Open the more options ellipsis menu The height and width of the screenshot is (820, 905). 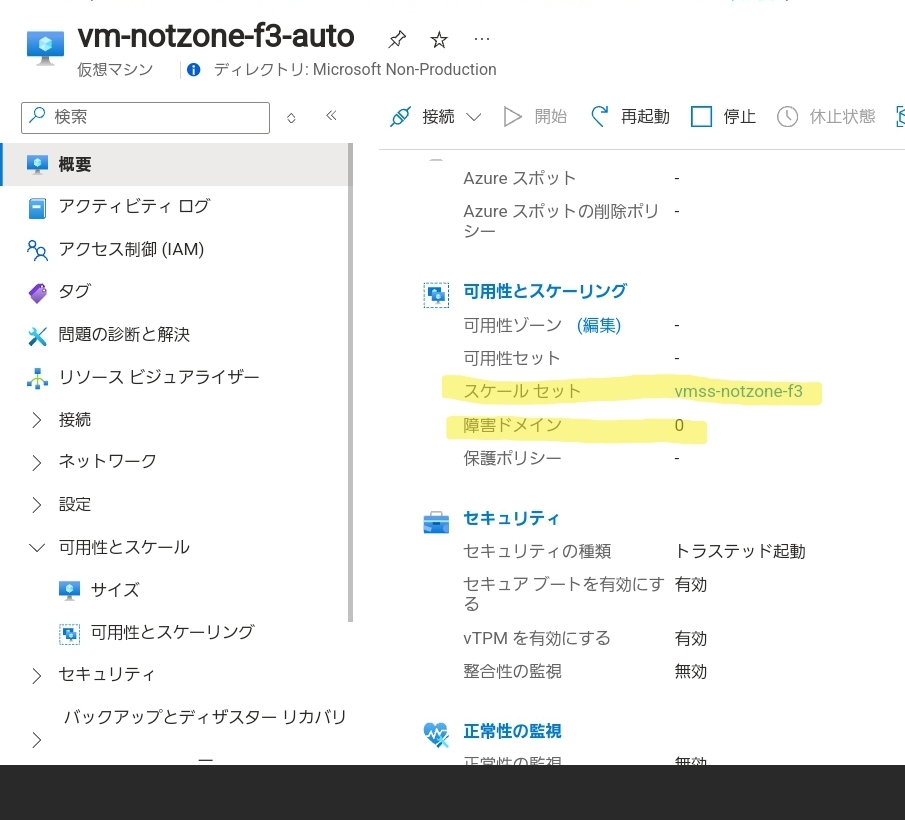pos(481,39)
